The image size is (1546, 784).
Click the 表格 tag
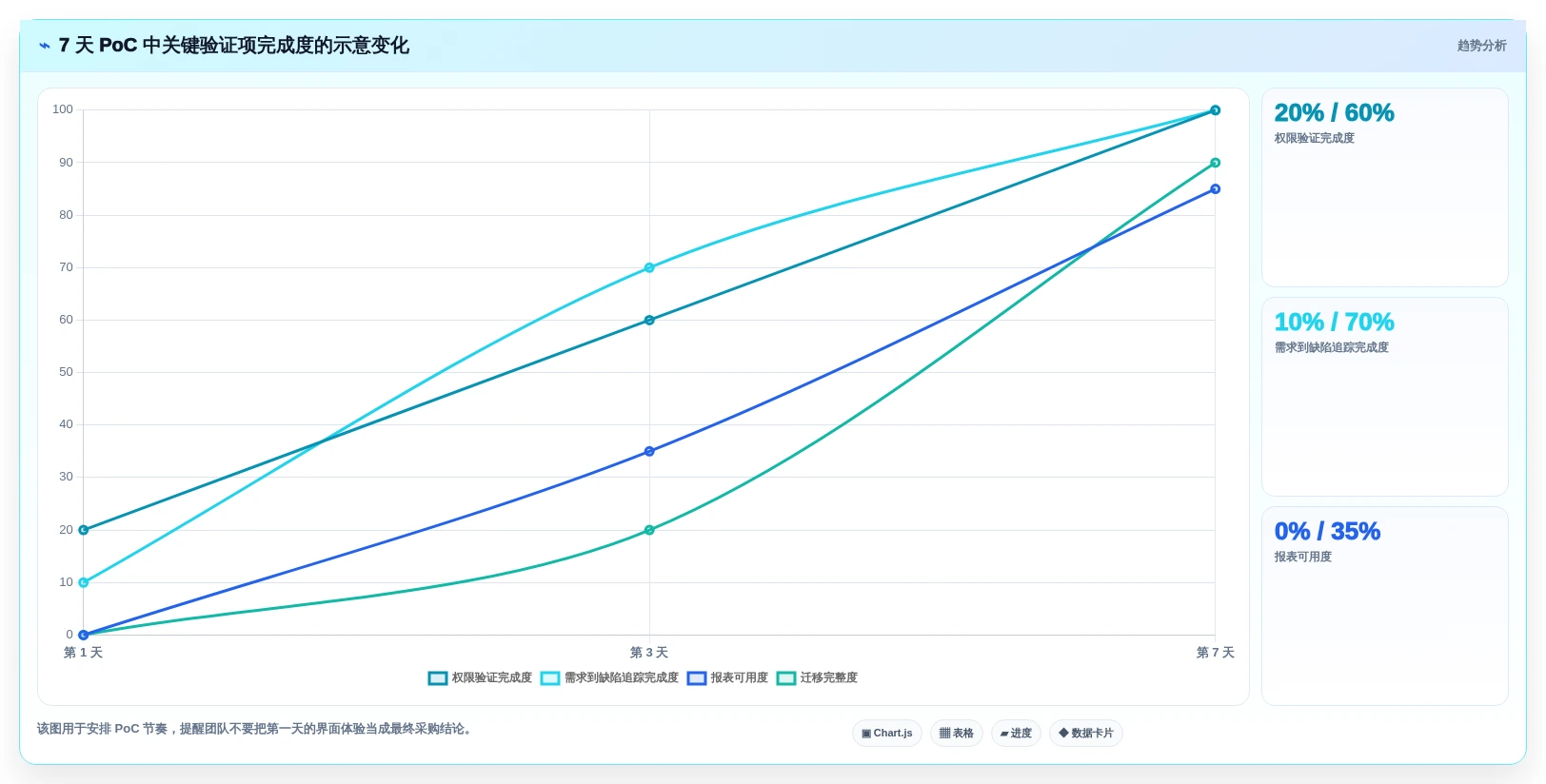click(957, 734)
